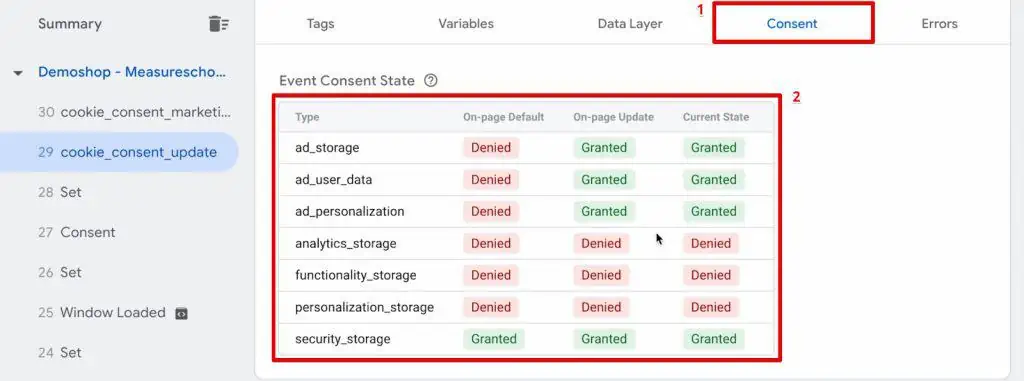
Task: Select event 28 Set
Action: click(59, 193)
